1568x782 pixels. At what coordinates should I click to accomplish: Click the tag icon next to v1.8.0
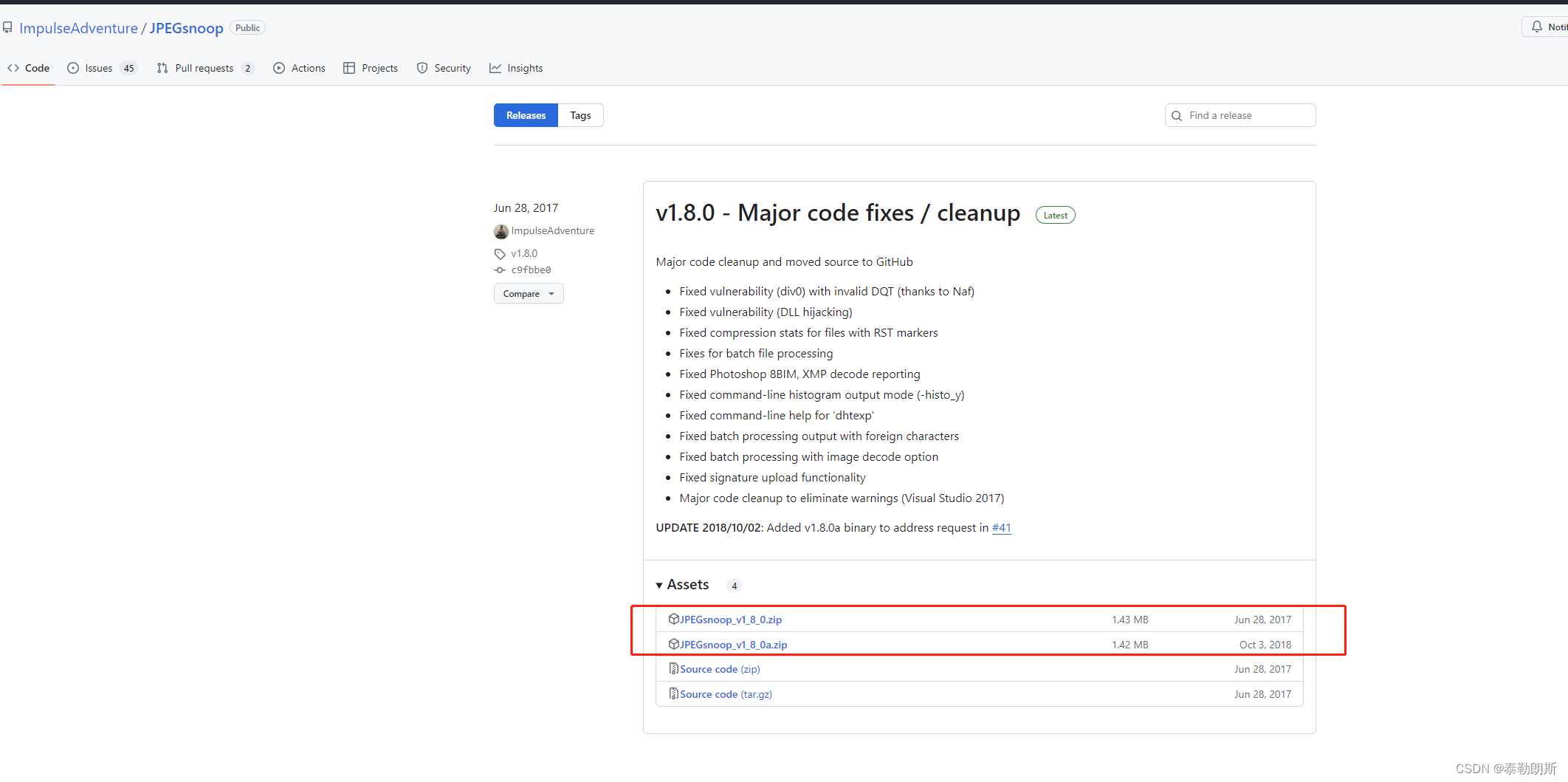click(500, 254)
